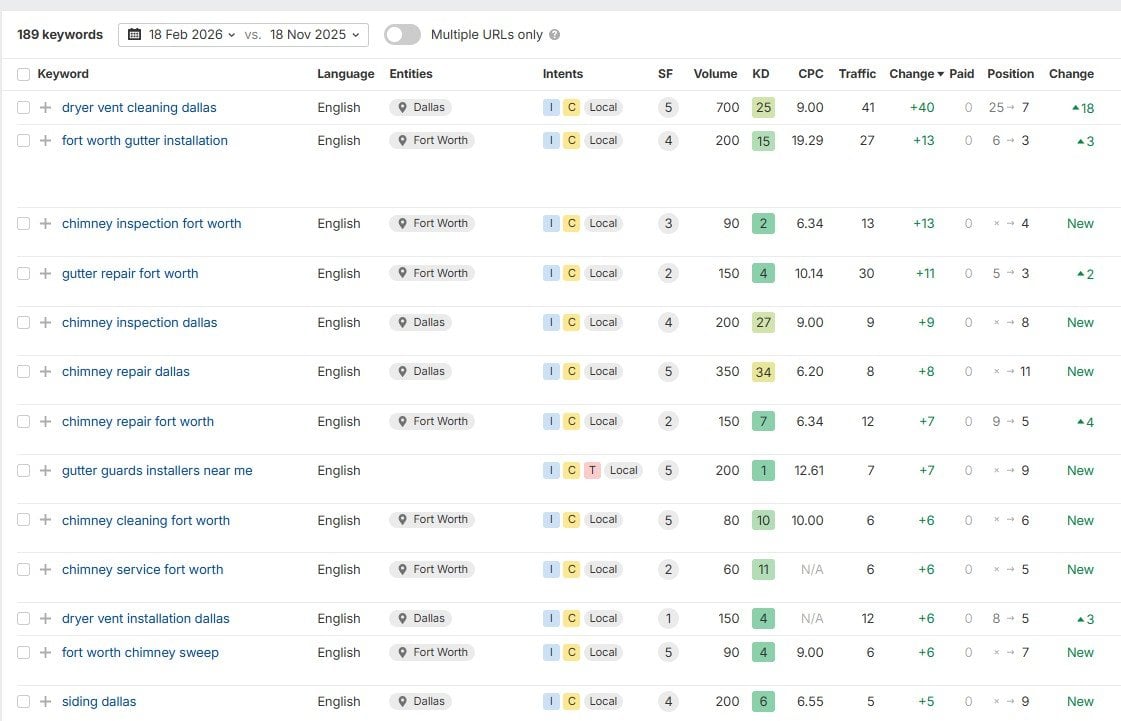Open the 18 Nov 2025 comparison dropdown
Image resolution: width=1121 pixels, height=721 pixels.
pos(315,34)
